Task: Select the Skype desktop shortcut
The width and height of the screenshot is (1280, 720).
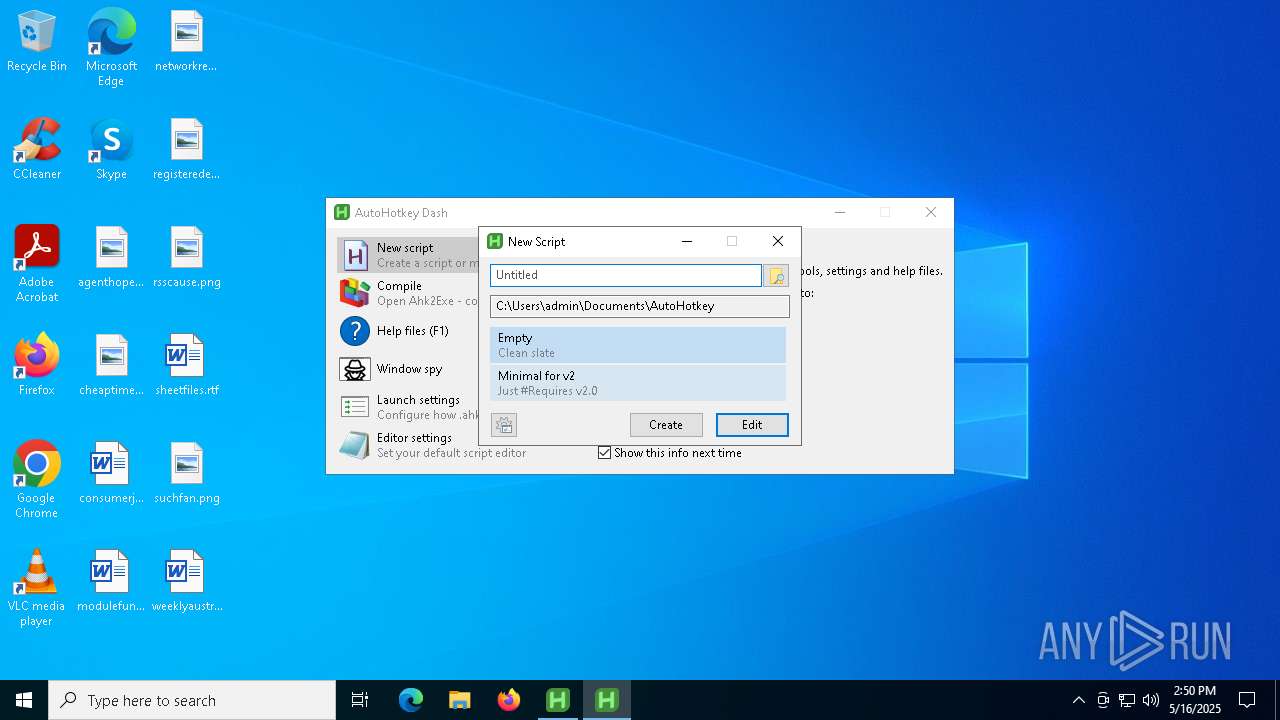Action: (111, 150)
